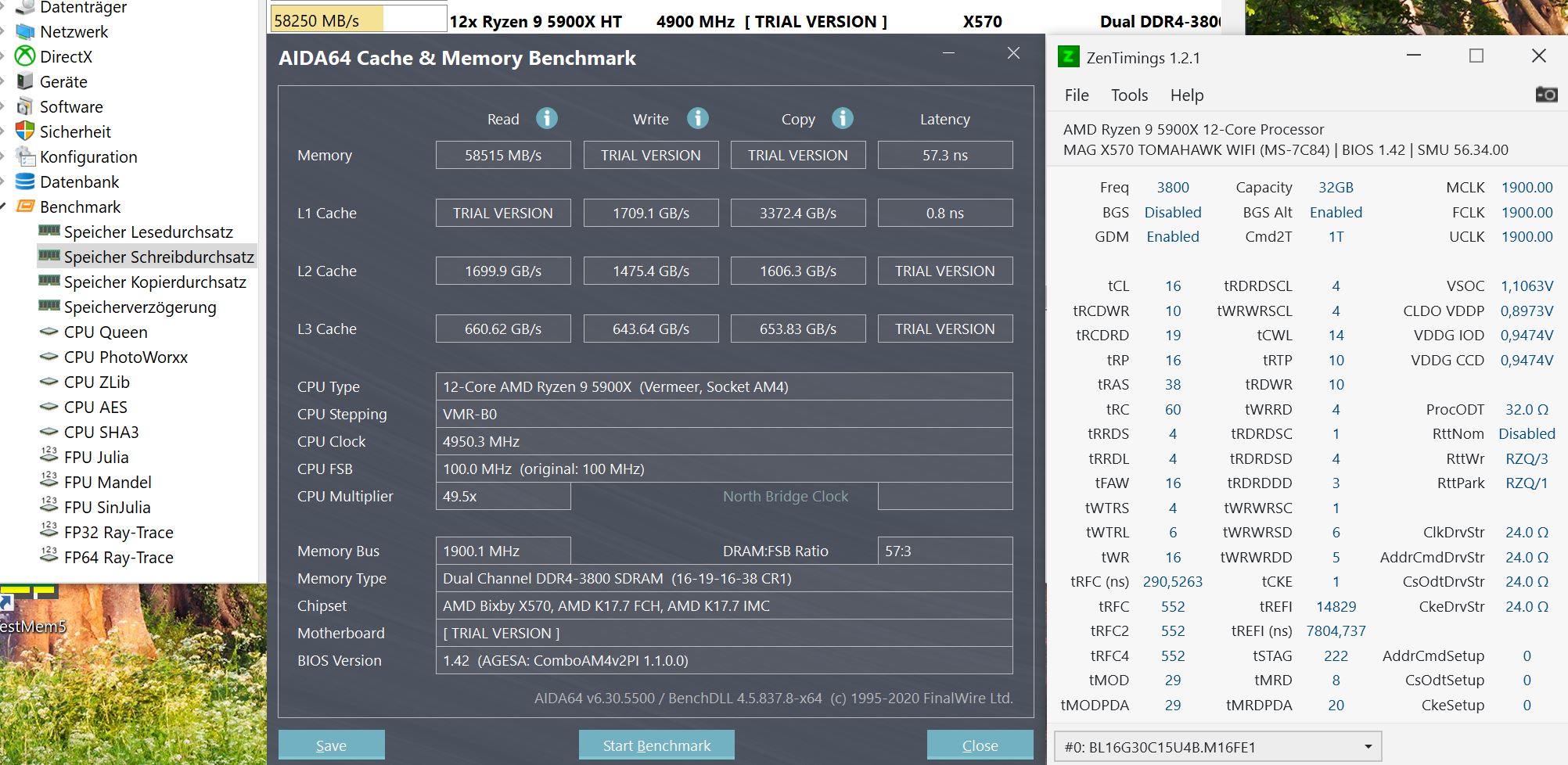Click the BIOS Version field
The width and height of the screenshot is (1568, 765).
coord(724,660)
